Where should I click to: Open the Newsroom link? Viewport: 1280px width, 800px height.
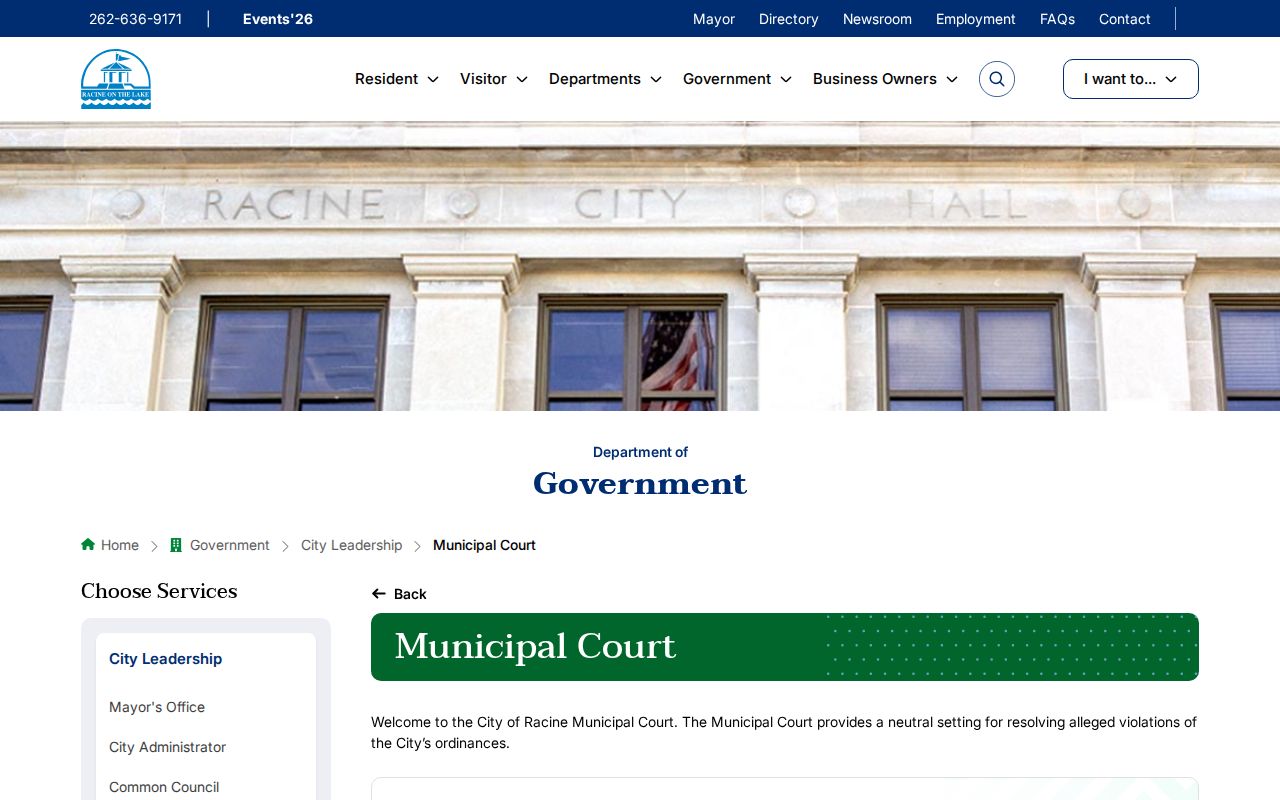tap(877, 19)
